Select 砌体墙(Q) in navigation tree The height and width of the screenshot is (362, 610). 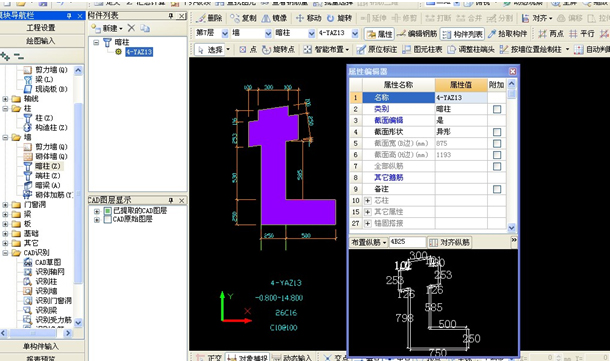click(x=51, y=156)
